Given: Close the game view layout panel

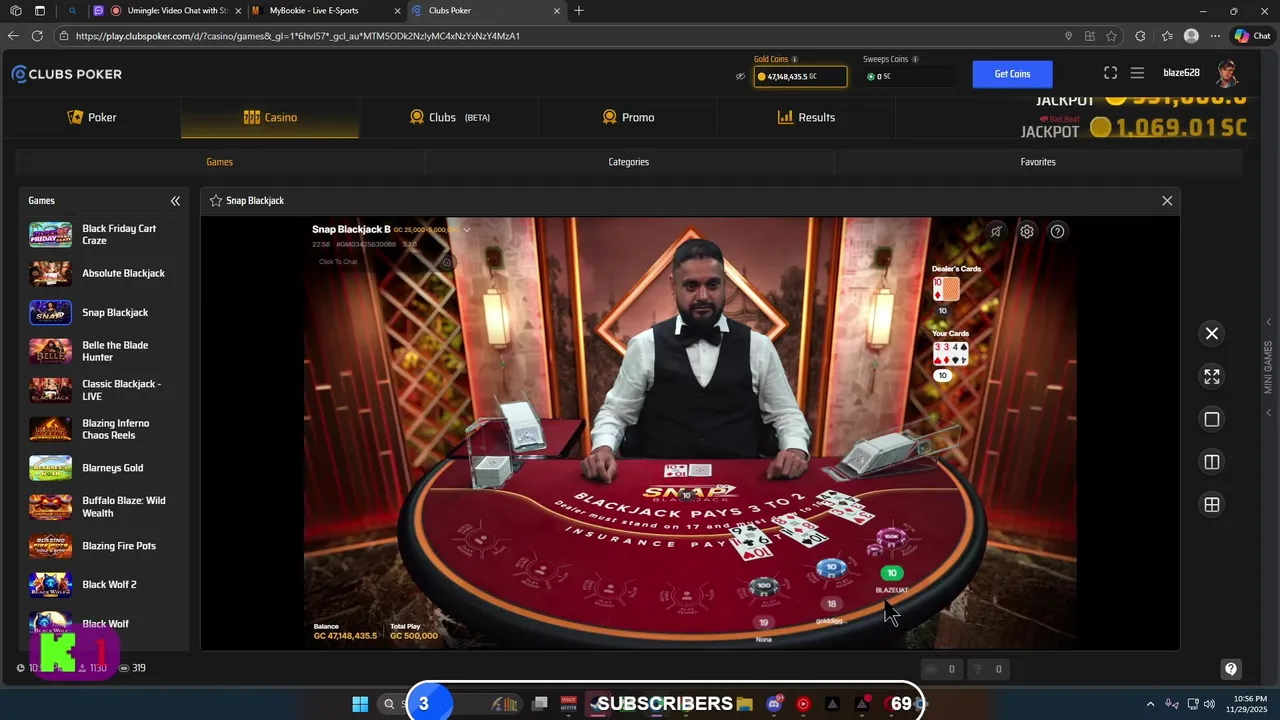Looking at the screenshot, I should (1212, 333).
